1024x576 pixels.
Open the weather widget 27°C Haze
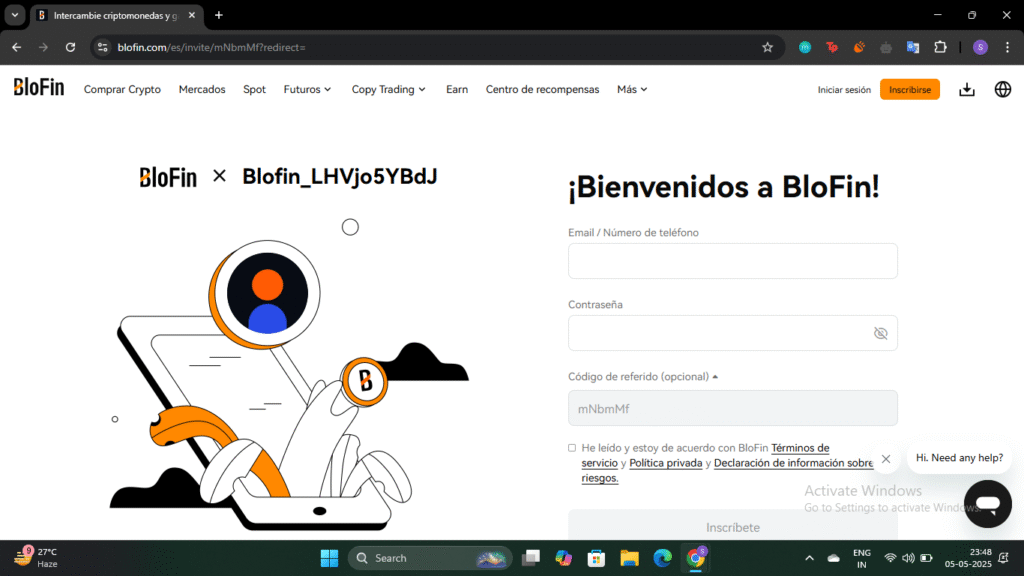coord(36,558)
